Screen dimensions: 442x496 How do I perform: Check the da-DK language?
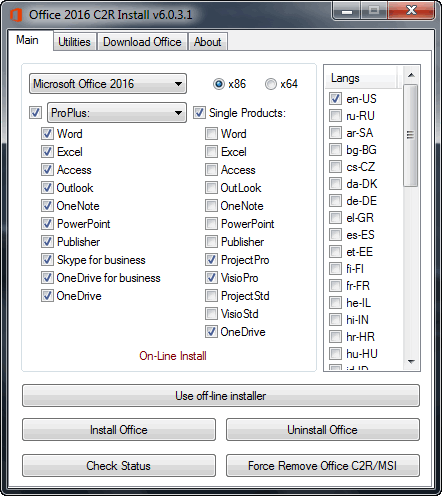click(335, 184)
